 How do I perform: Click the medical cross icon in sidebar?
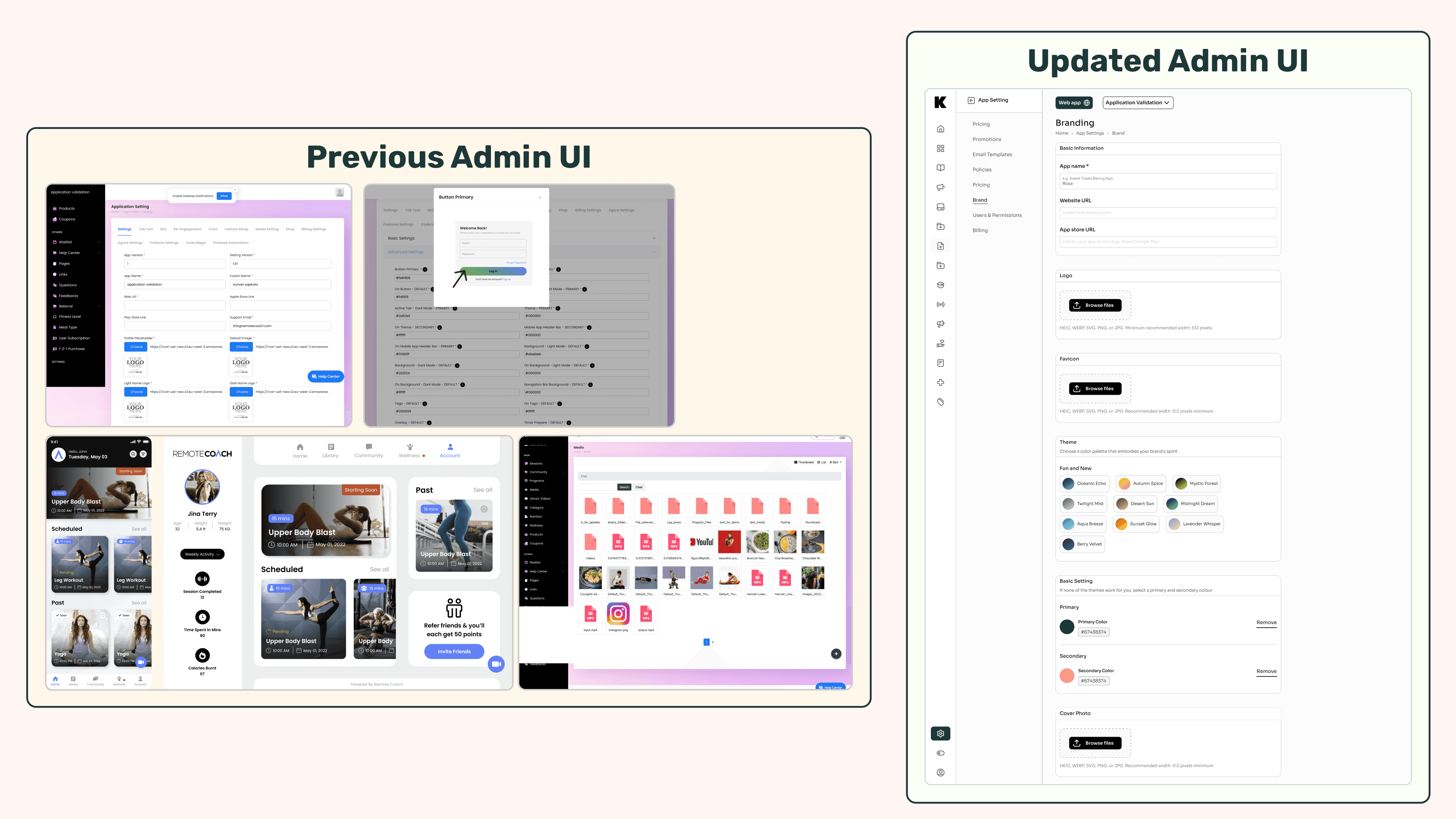tap(940, 383)
